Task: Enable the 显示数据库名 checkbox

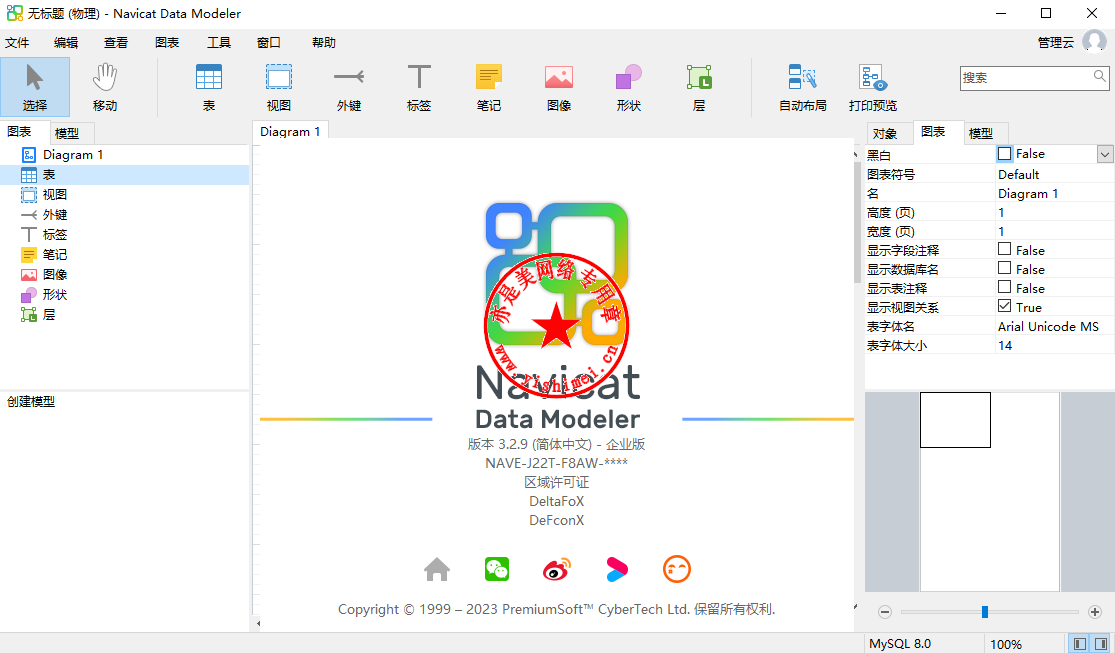Action: pyautogui.click(x=1004, y=268)
